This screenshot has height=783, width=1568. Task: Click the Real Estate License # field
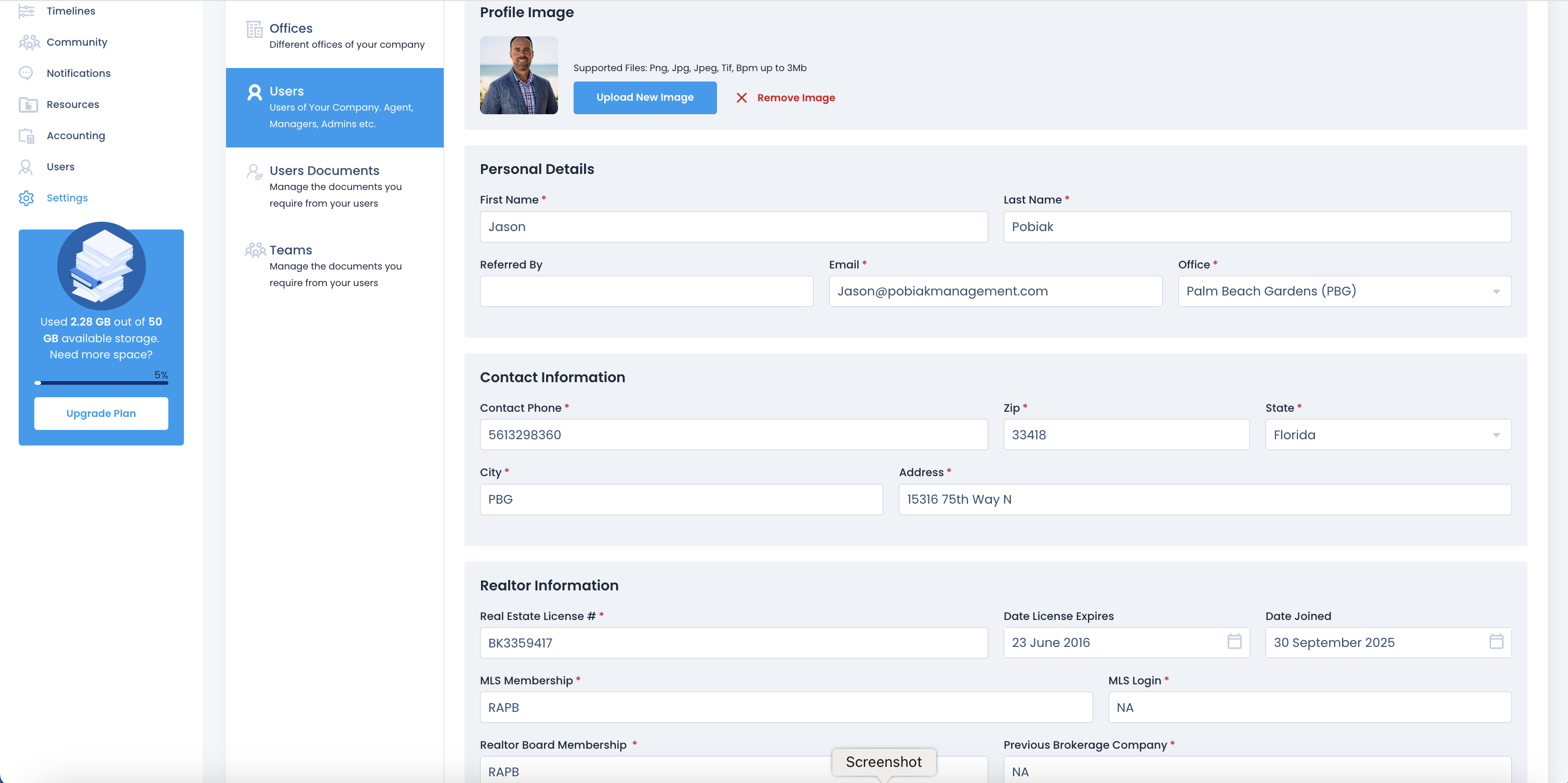(734, 643)
